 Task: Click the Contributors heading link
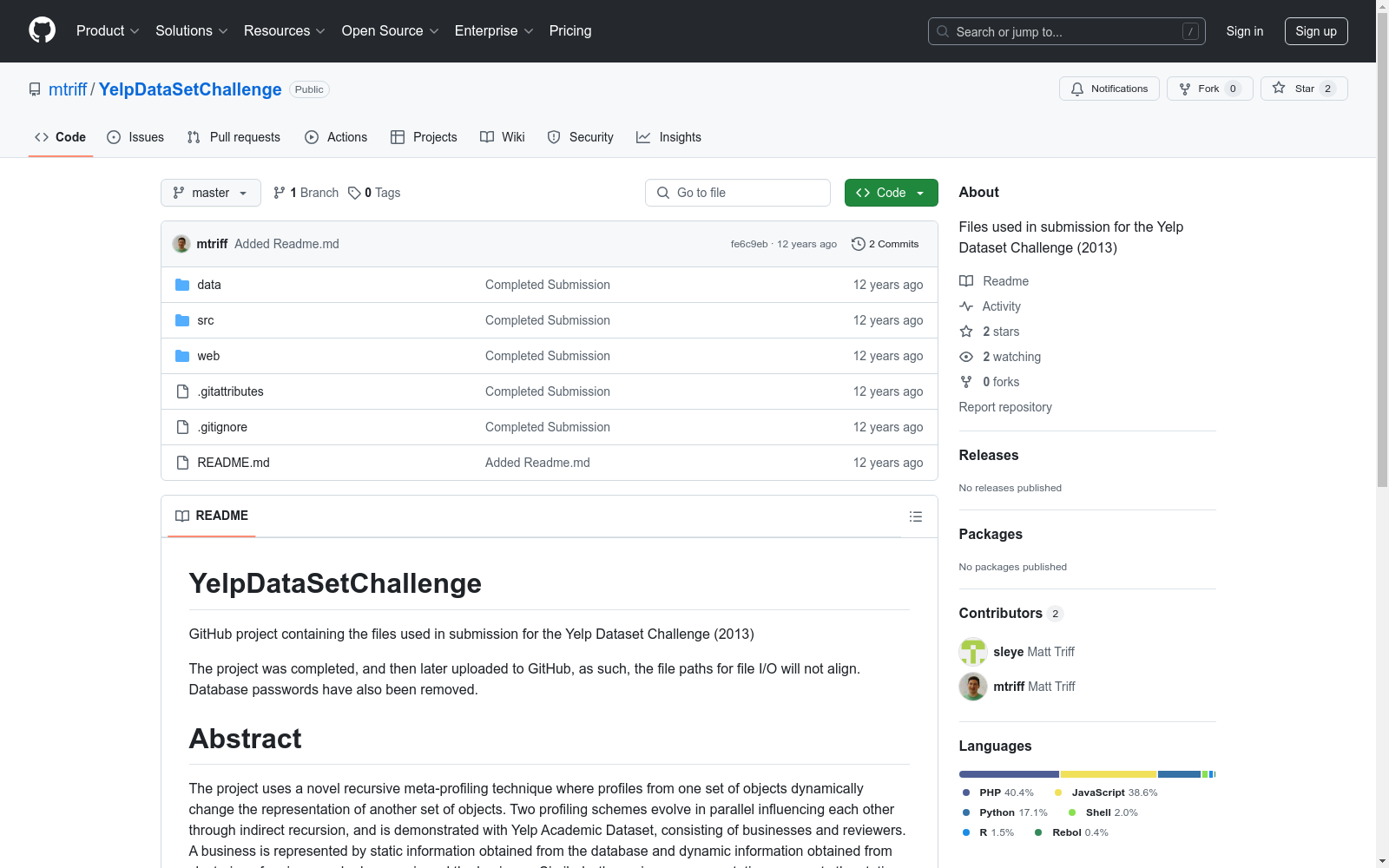pyautogui.click(x=1001, y=613)
